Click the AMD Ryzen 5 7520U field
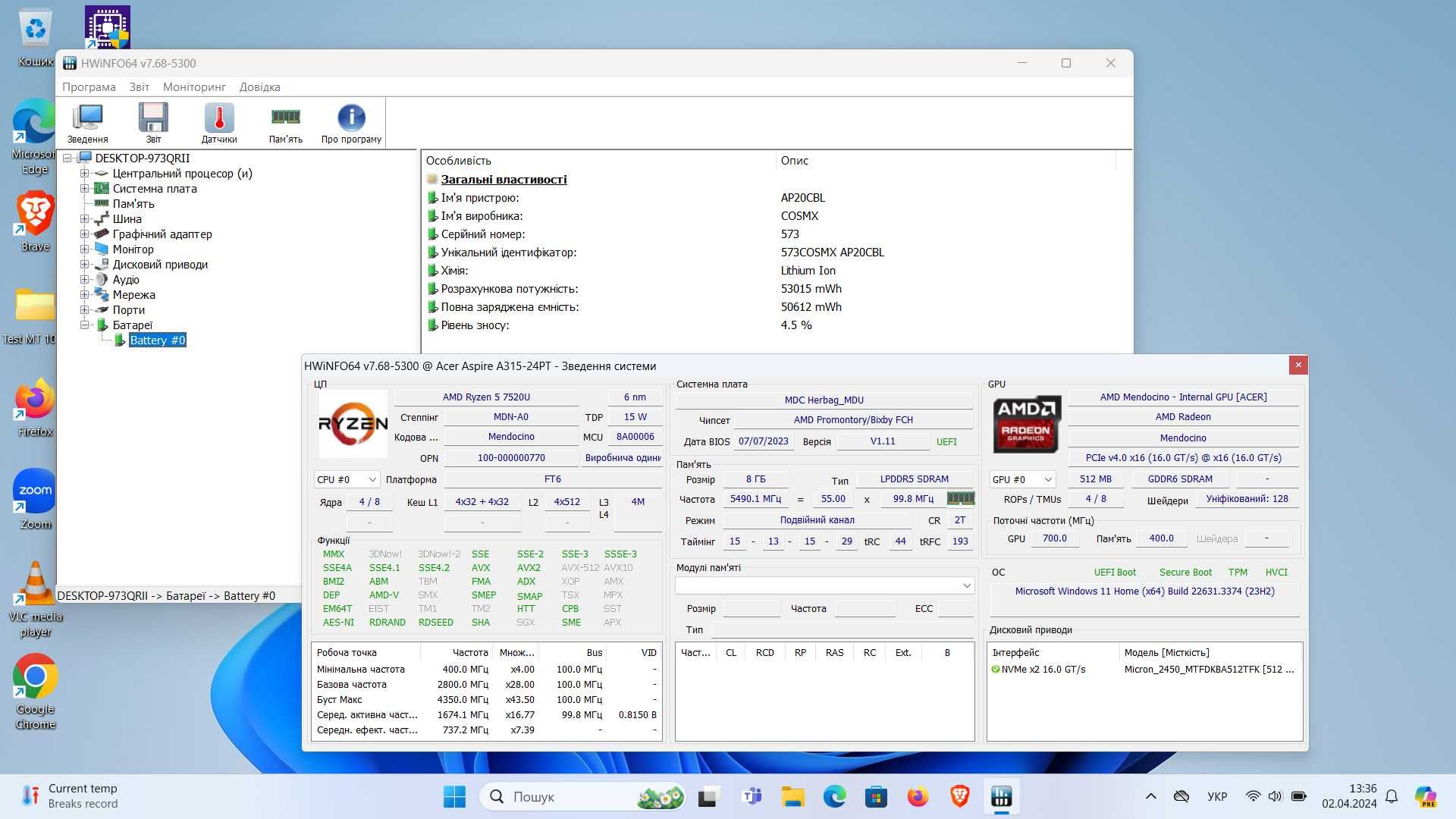The width and height of the screenshot is (1456, 819). [x=486, y=397]
